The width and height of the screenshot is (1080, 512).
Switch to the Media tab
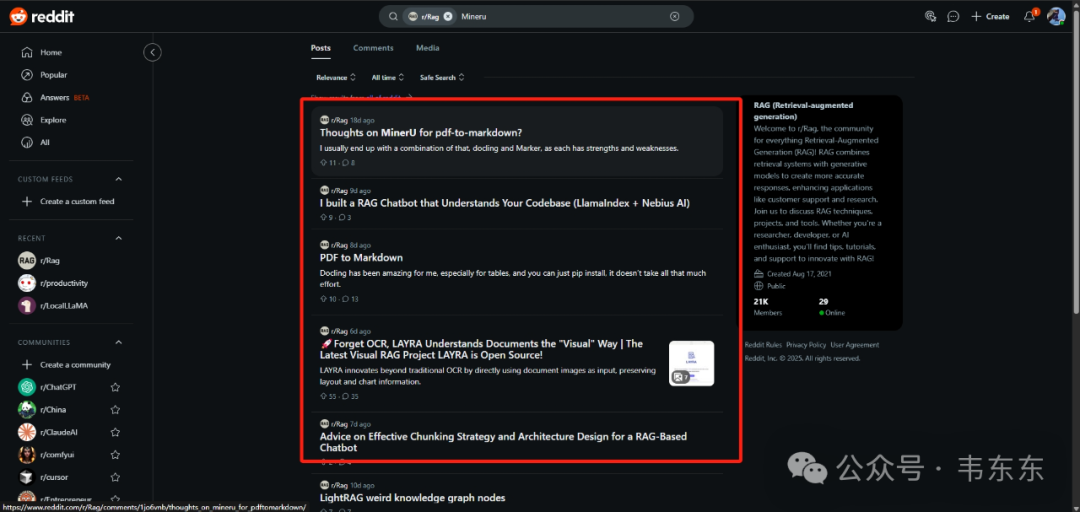[428, 48]
